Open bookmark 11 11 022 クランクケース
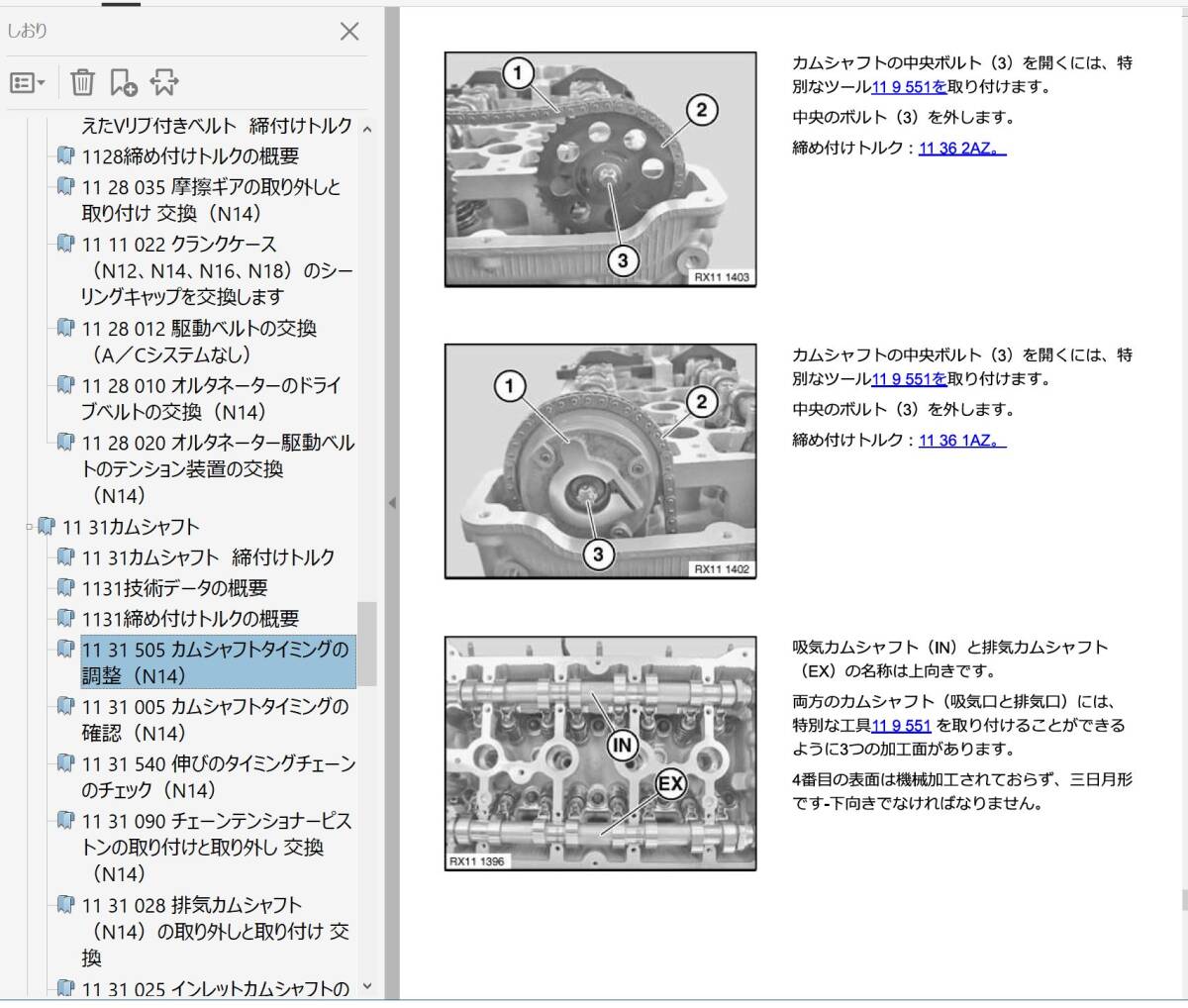The image size is (1188, 1008). tap(217, 270)
